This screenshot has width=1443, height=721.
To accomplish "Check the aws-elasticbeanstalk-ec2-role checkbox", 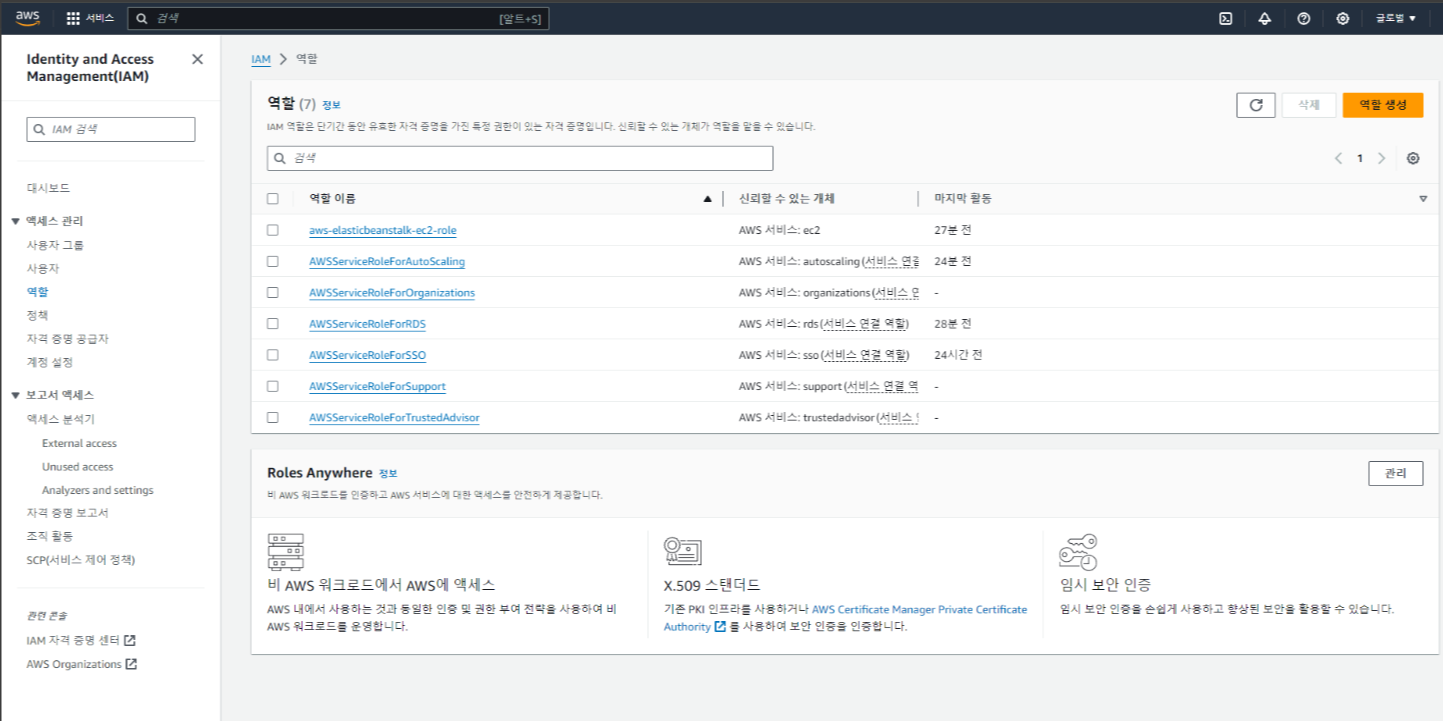I will (x=273, y=230).
